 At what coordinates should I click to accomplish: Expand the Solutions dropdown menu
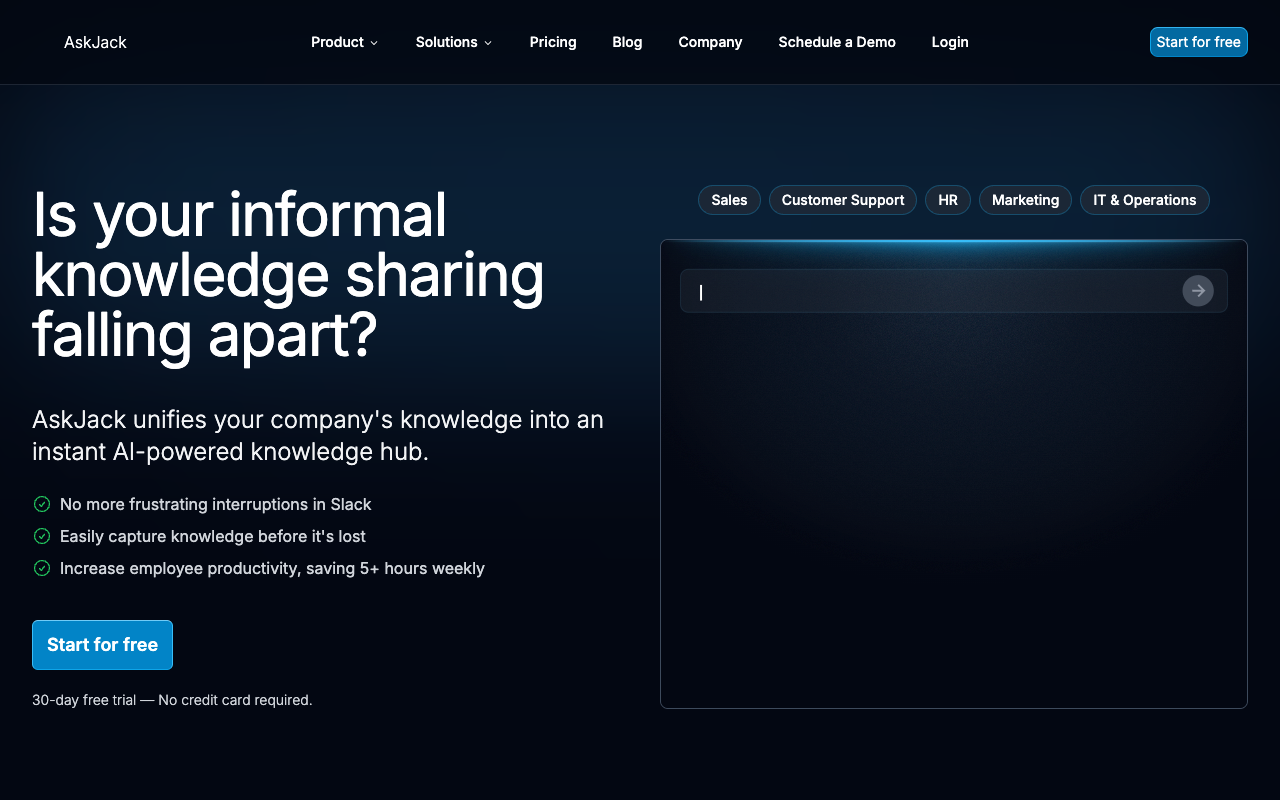454,42
